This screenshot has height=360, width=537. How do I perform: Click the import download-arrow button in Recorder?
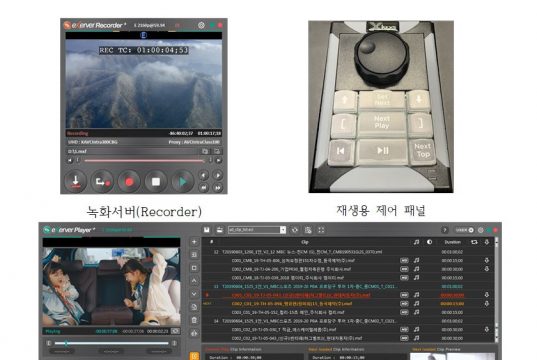tap(75, 182)
